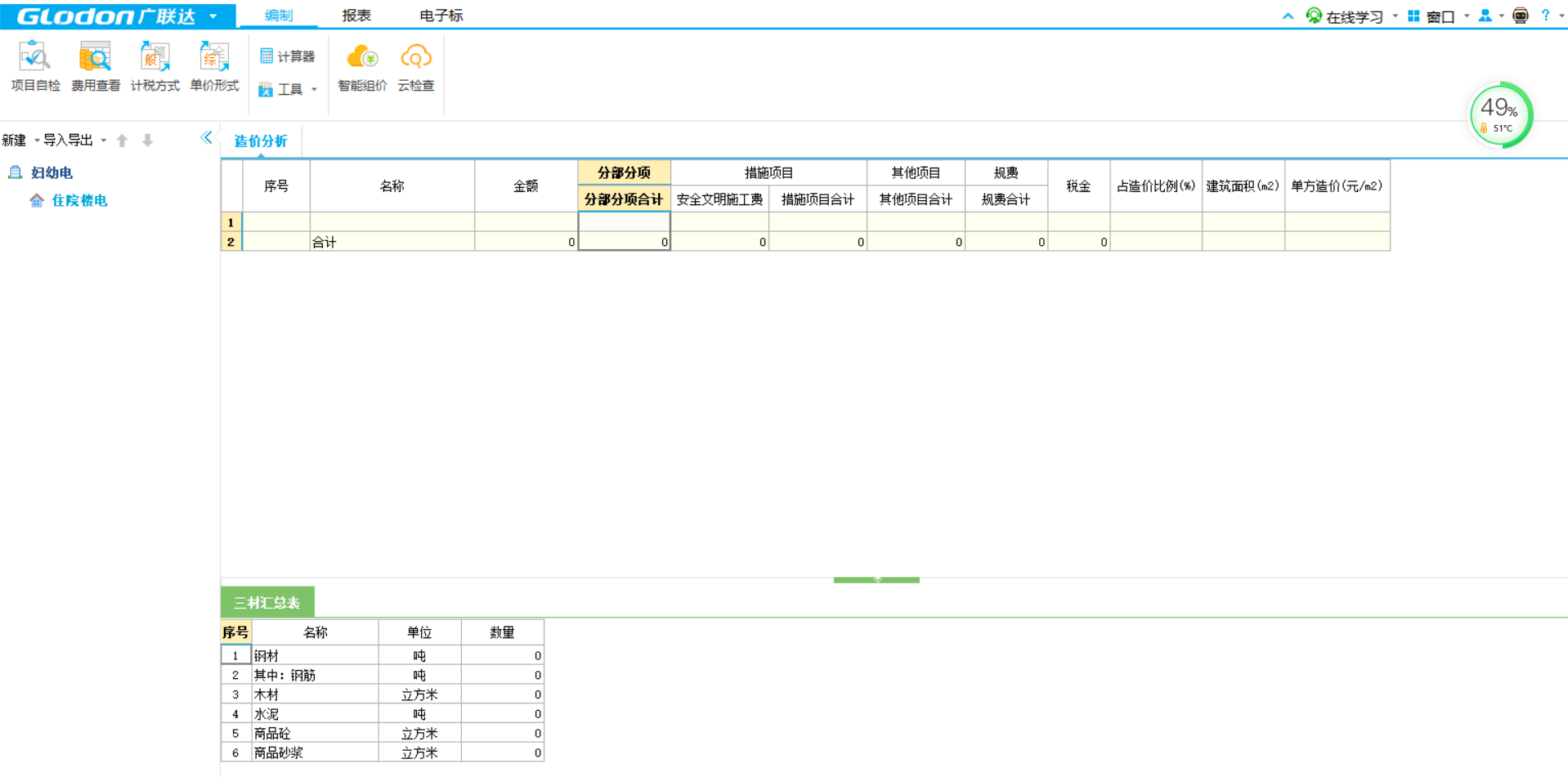Select 妇幼电 in project tree

[x=52, y=172]
